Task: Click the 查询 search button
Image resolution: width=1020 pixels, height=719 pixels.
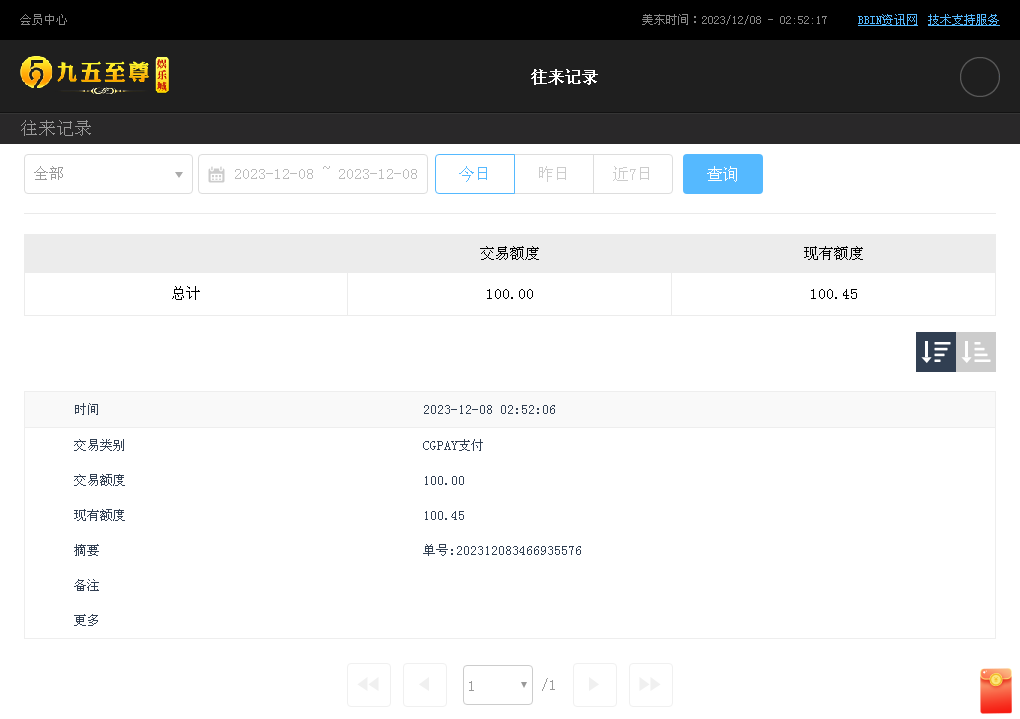Action: [722, 174]
